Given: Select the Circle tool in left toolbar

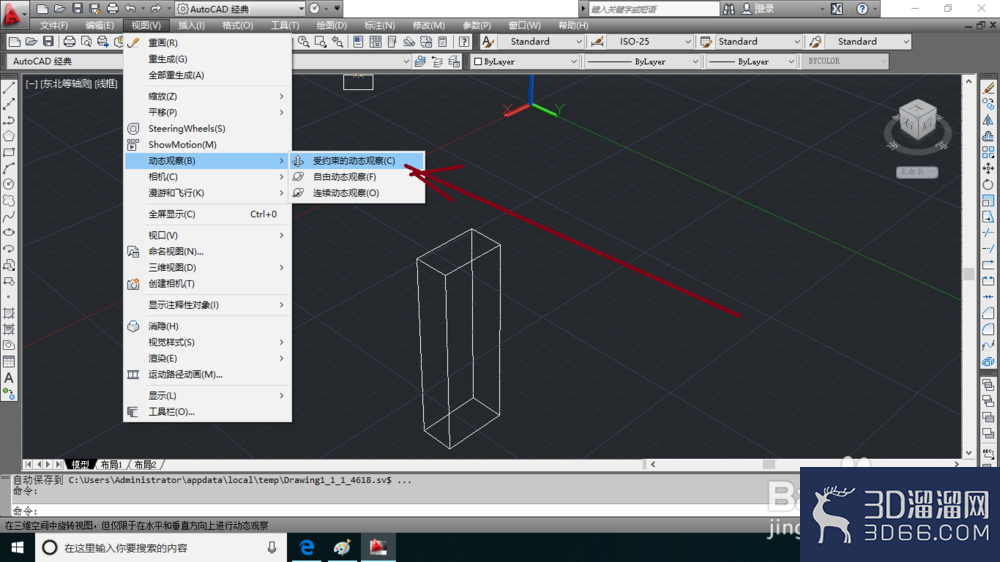Looking at the screenshot, I should pyautogui.click(x=9, y=184).
